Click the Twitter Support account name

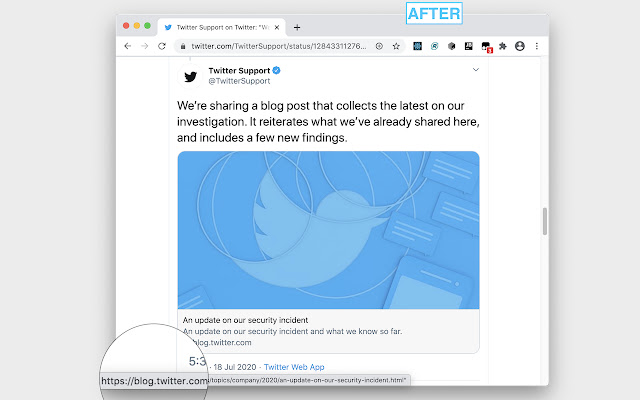pos(239,71)
